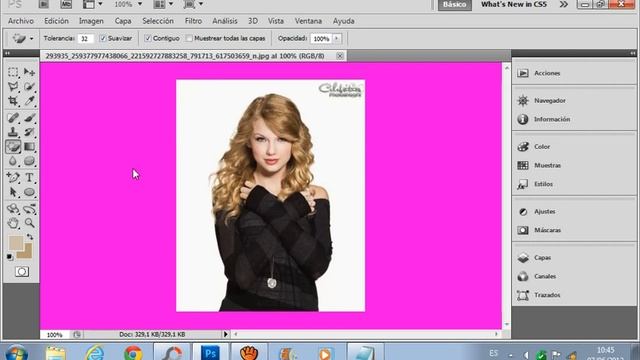Enable Muestrear todas las capas
The image size is (640, 360).
(189, 38)
